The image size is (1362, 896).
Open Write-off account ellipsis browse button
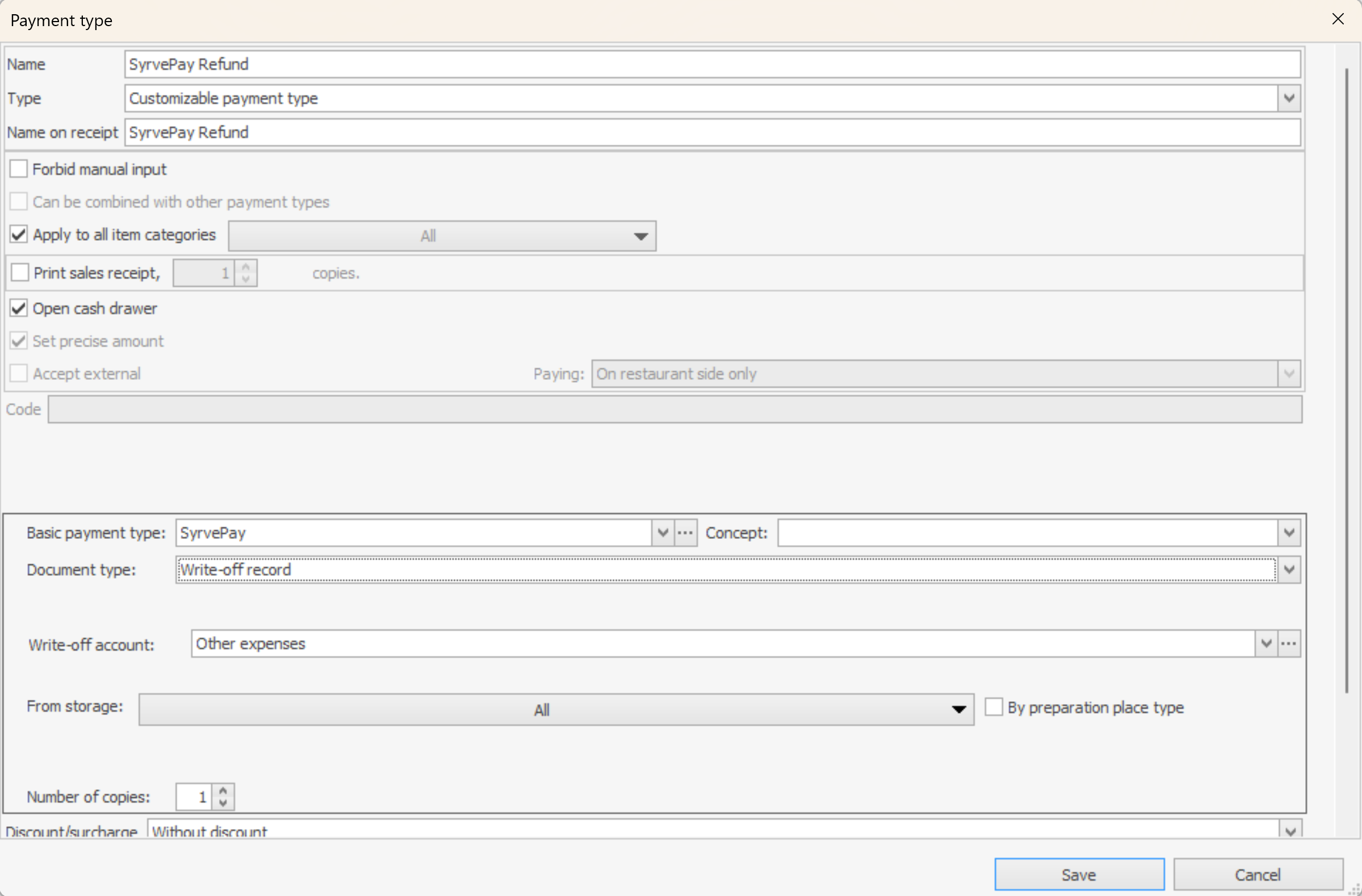point(1289,644)
